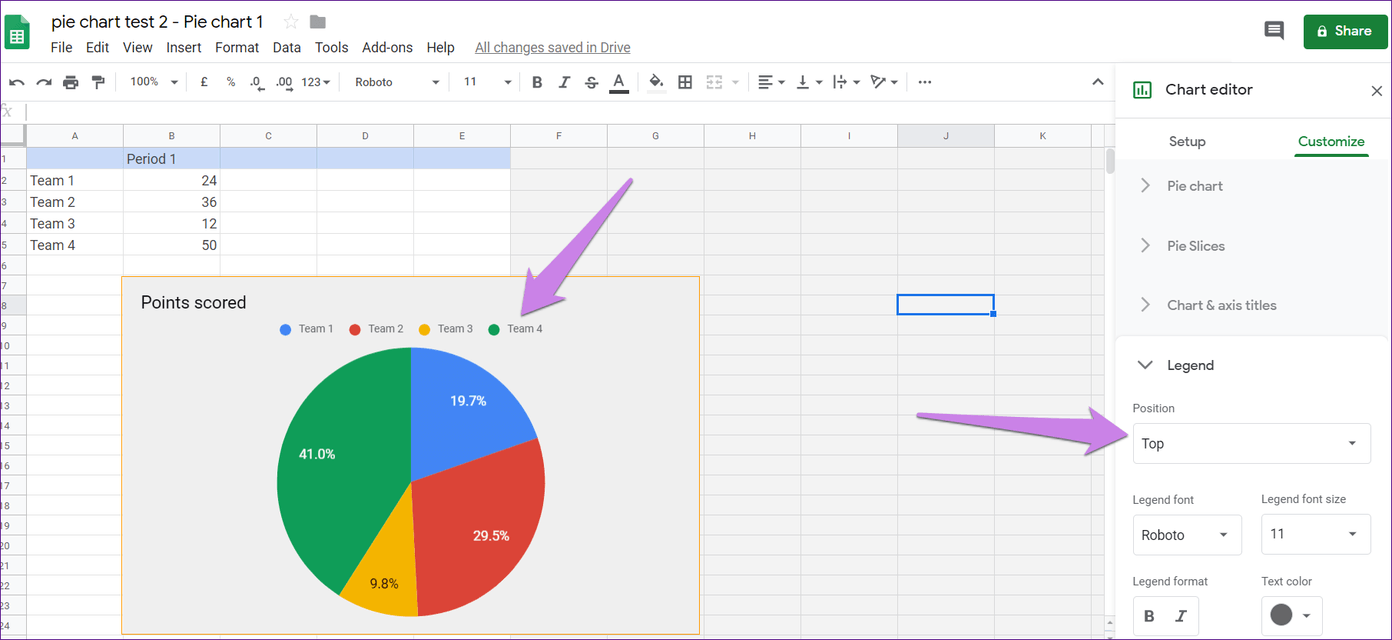Image resolution: width=1392 pixels, height=640 pixels.
Task: Select cell containing Team 3
Action: tap(75, 223)
